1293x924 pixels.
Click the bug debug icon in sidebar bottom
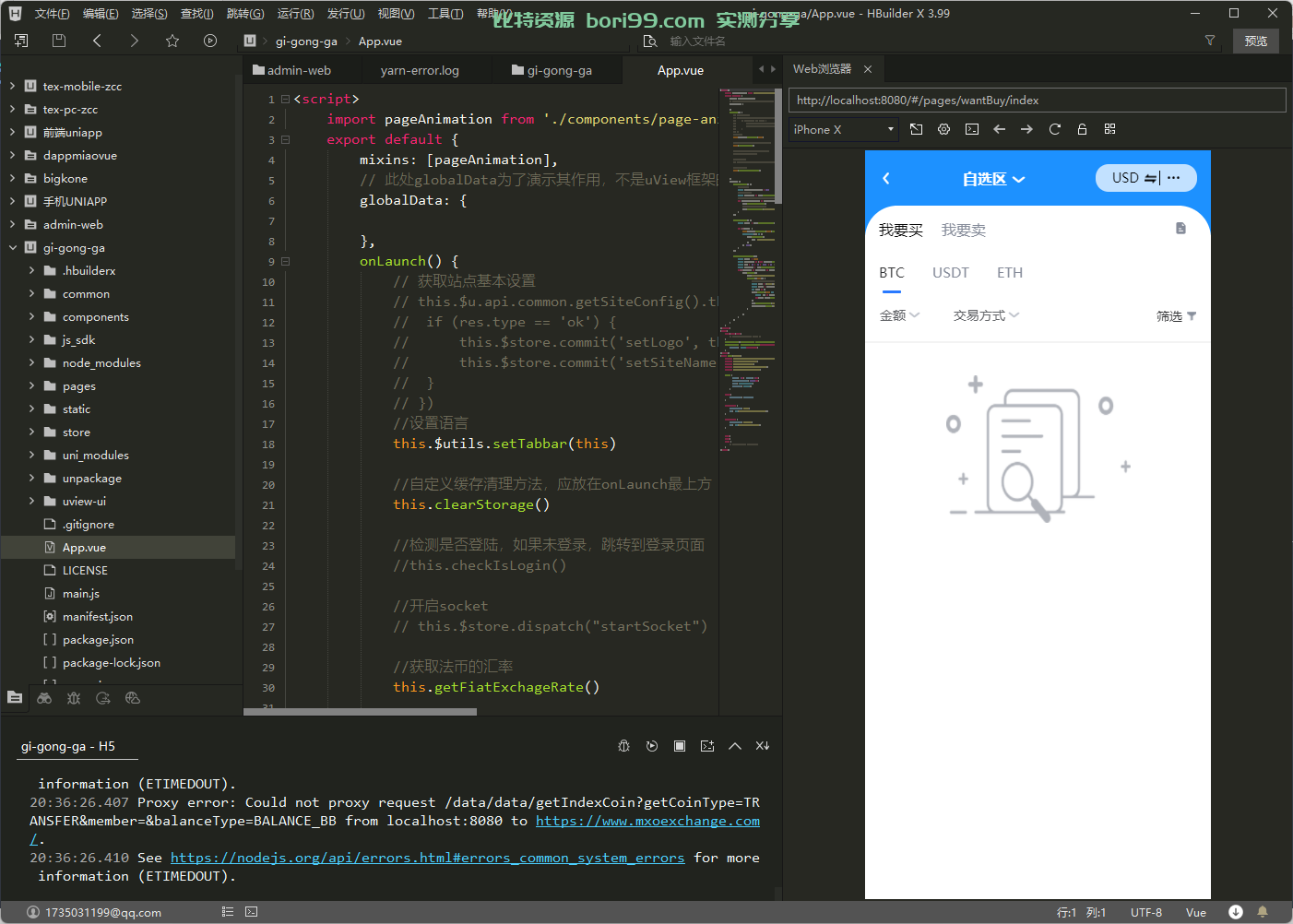(74, 698)
